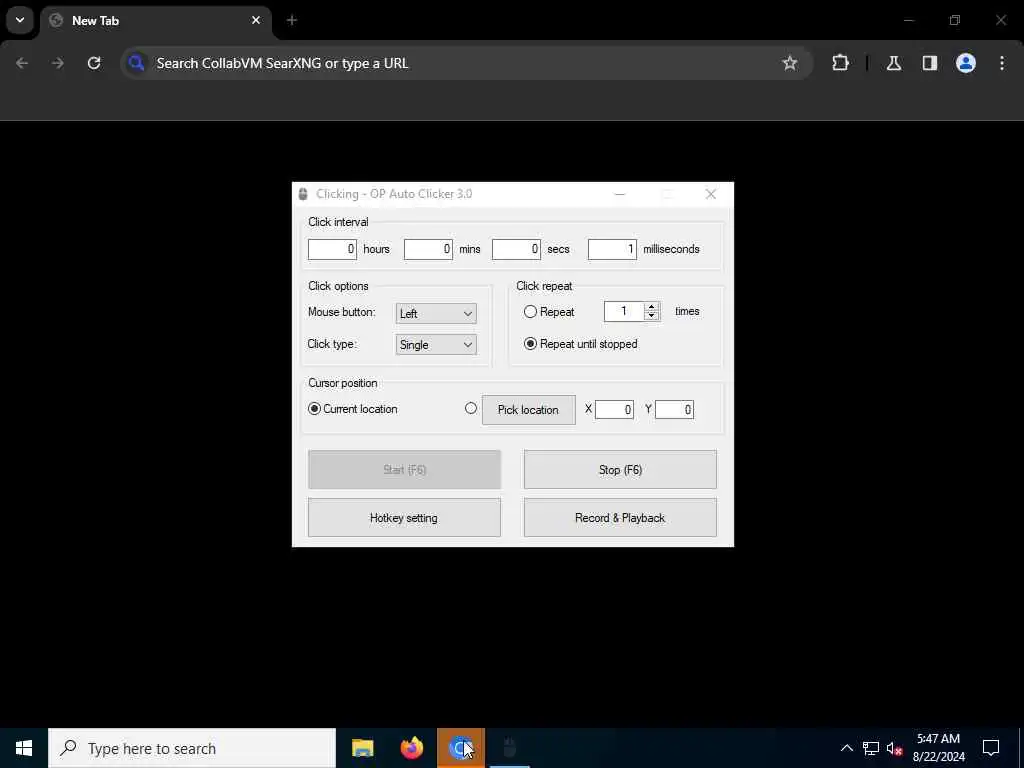
Task: Open the notification center icon
Action: point(991,748)
